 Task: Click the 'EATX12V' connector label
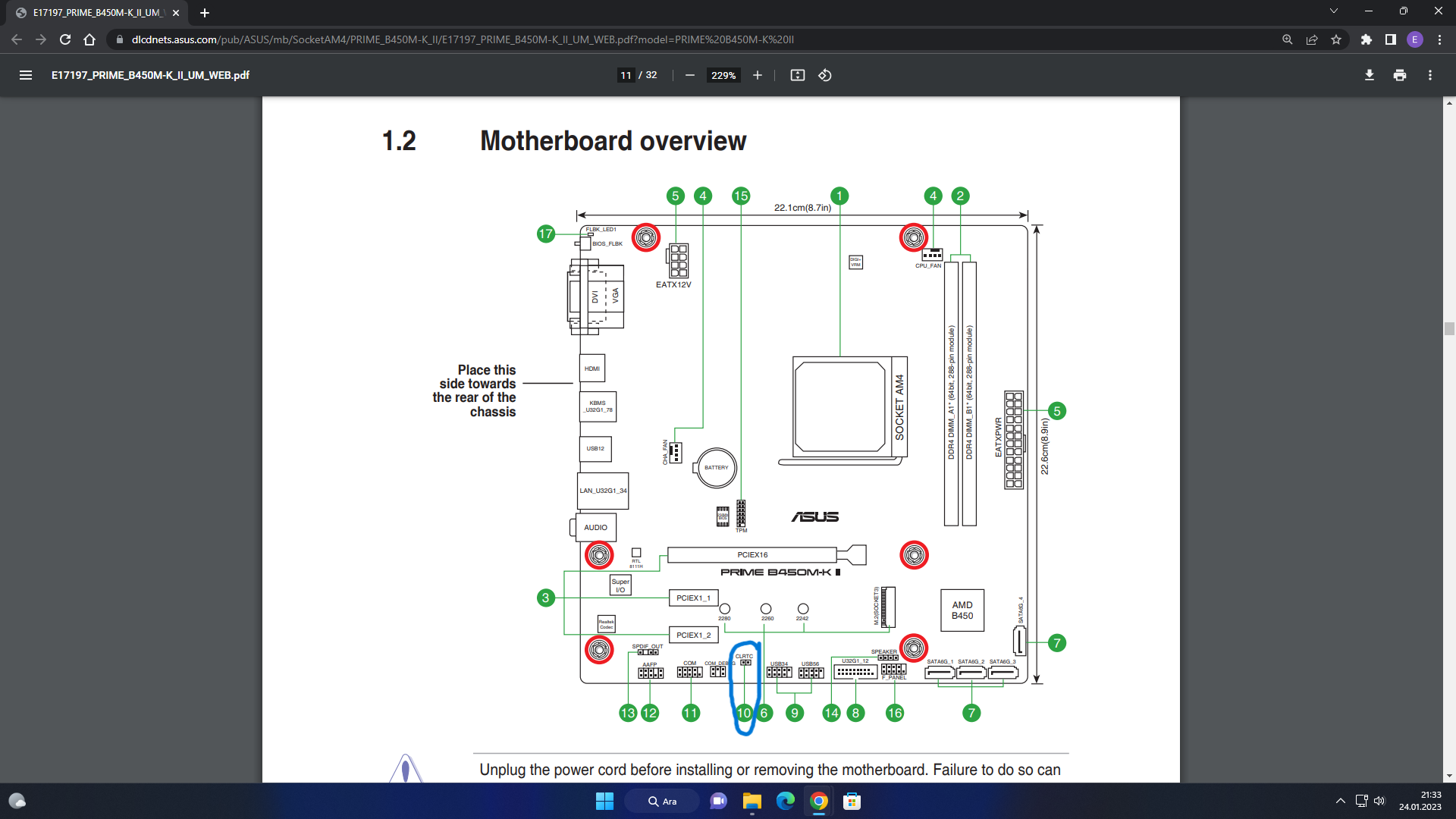coord(673,285)
